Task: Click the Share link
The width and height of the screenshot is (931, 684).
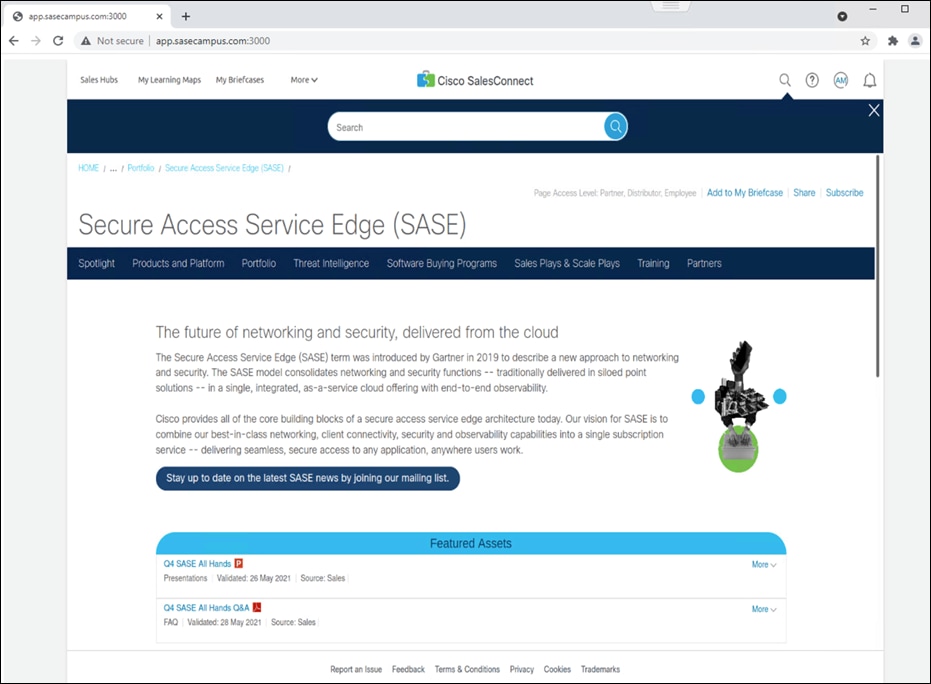Action: click(804, 192)
